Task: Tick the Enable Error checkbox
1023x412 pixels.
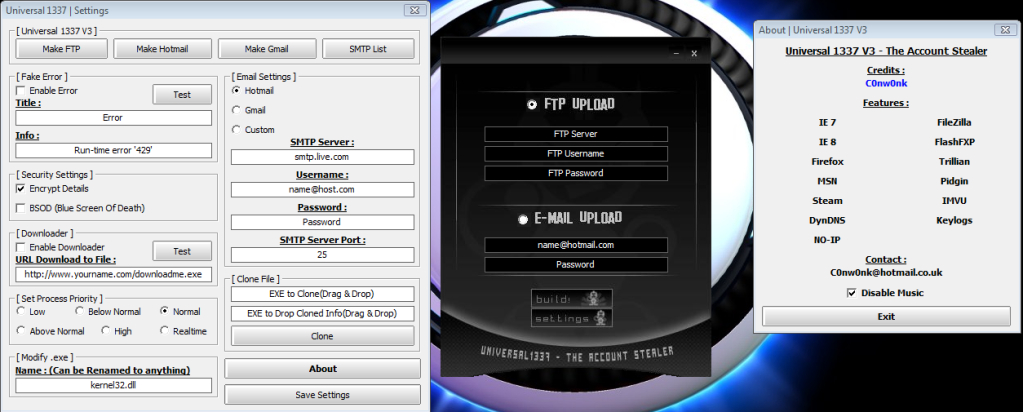Action: click(x=21, y=91)
